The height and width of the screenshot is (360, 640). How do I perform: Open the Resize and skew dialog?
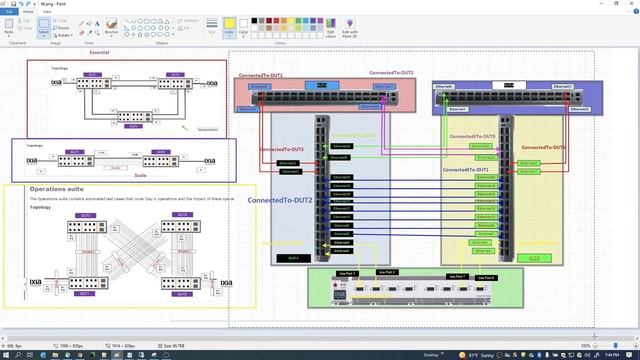[x=61, y=28]
